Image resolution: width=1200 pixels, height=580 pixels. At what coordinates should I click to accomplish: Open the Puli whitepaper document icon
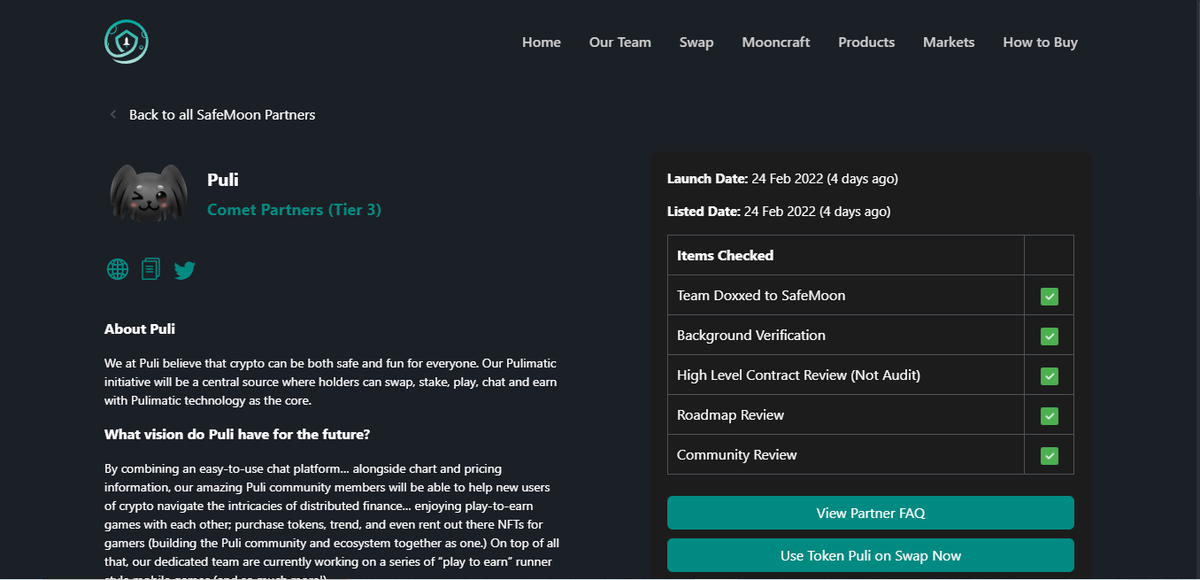tap(151, 269)
